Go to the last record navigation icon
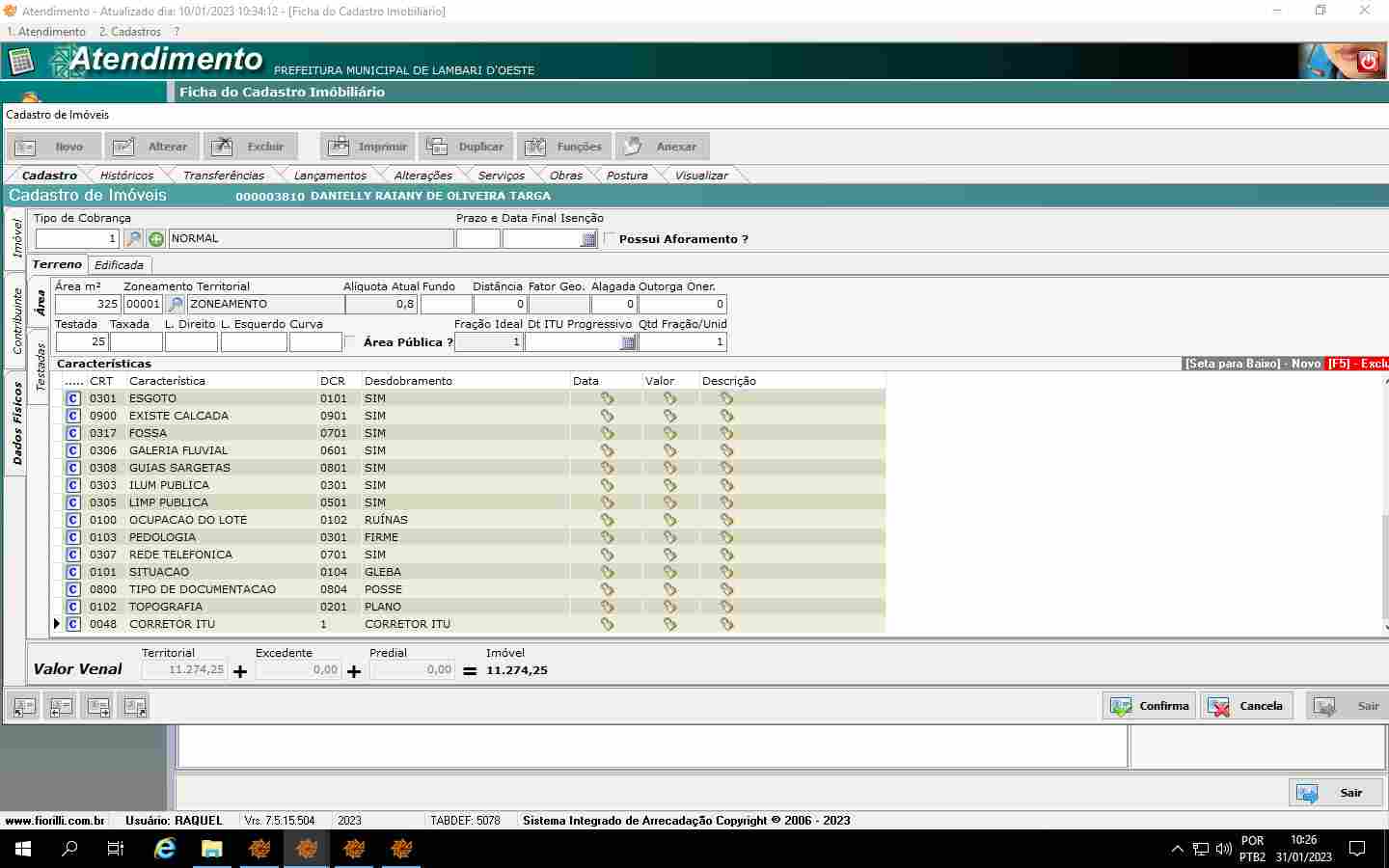This screenshot has width=1389, height=868. point(135,707)
